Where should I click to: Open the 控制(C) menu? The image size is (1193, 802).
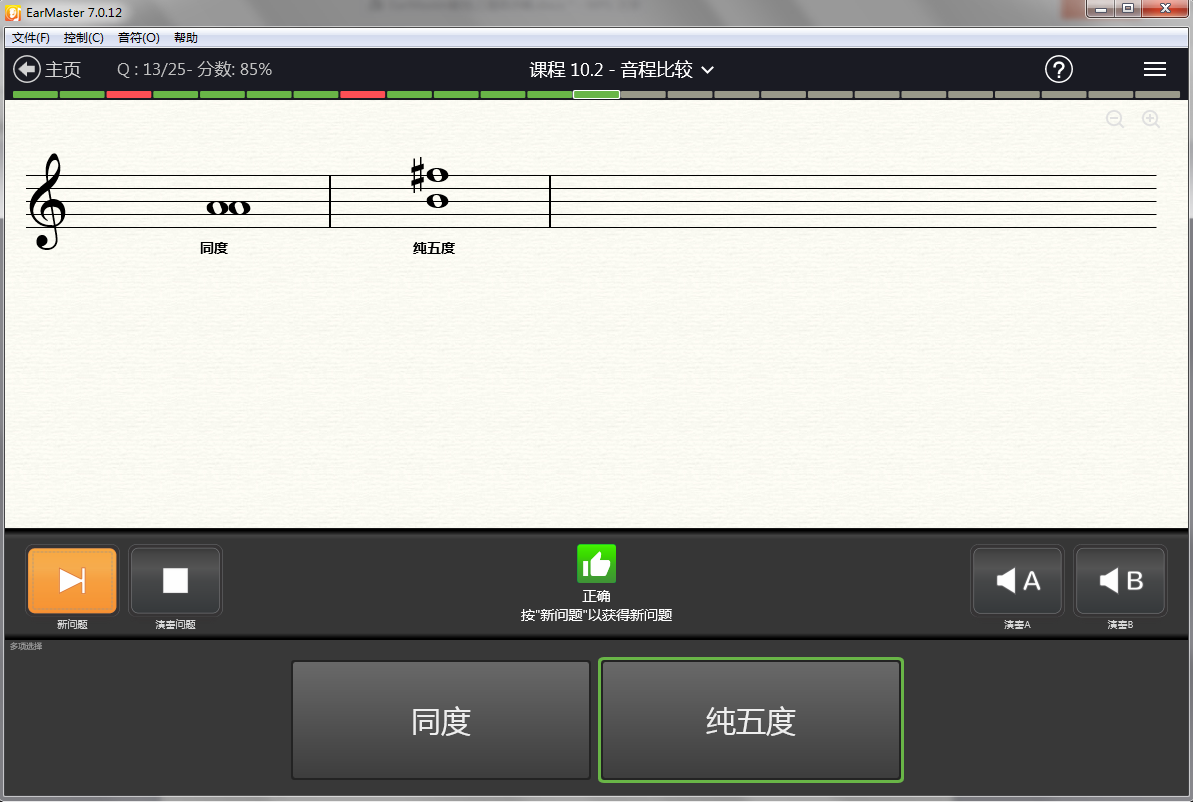pyautogui.click(x=84, y=37)
